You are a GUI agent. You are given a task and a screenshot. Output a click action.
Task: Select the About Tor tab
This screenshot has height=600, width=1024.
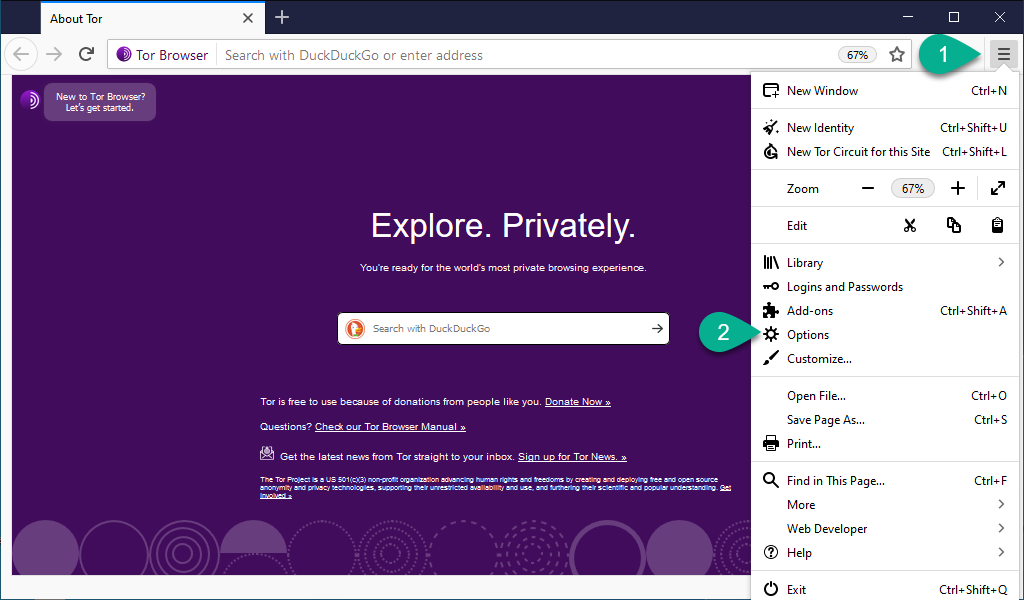[x=153, y=18]
